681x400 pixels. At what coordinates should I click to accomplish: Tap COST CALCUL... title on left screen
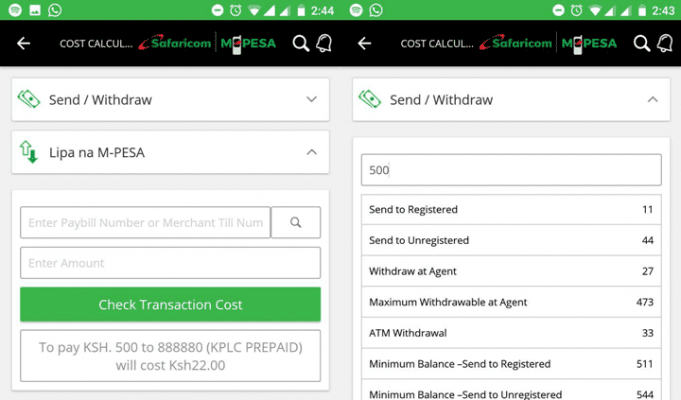point(96,43)
